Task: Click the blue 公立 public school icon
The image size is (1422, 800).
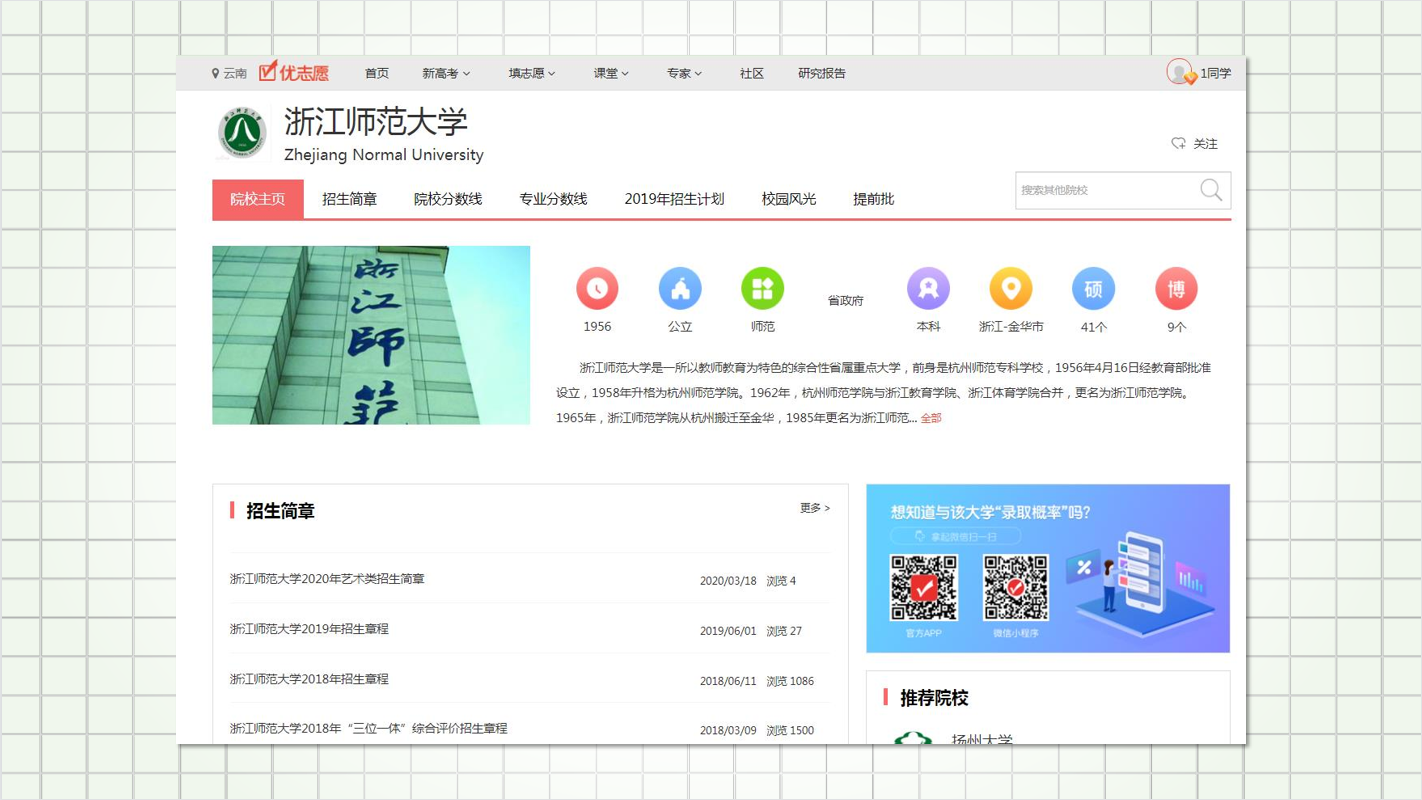Action: (680, 289)
